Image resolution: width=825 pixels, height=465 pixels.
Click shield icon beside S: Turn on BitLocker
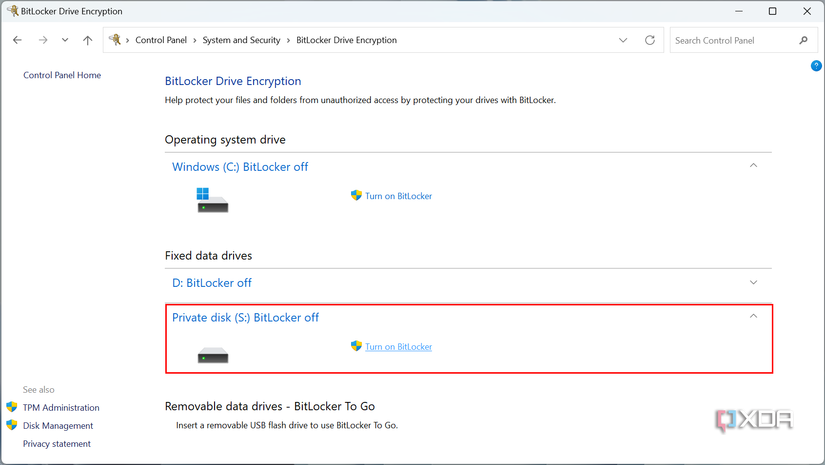click(356, 346)
